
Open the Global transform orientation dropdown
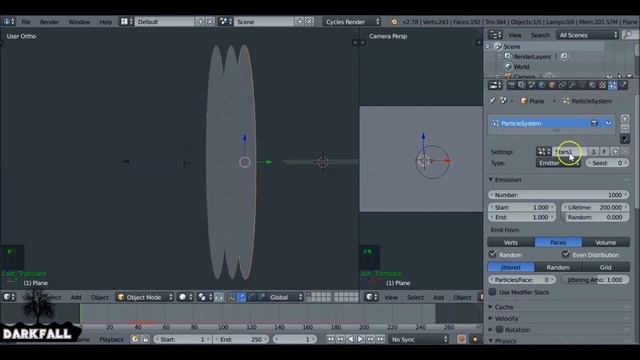[x=285, y=297]
